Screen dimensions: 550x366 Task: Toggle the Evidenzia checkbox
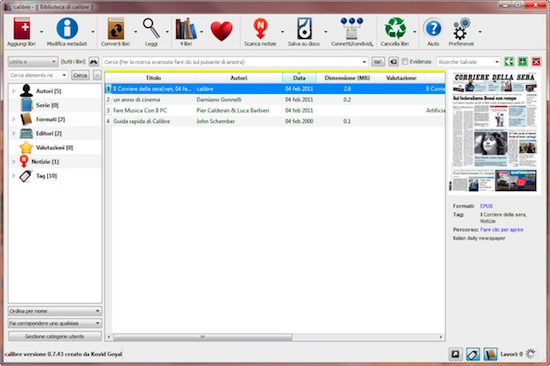pos(405,62)
